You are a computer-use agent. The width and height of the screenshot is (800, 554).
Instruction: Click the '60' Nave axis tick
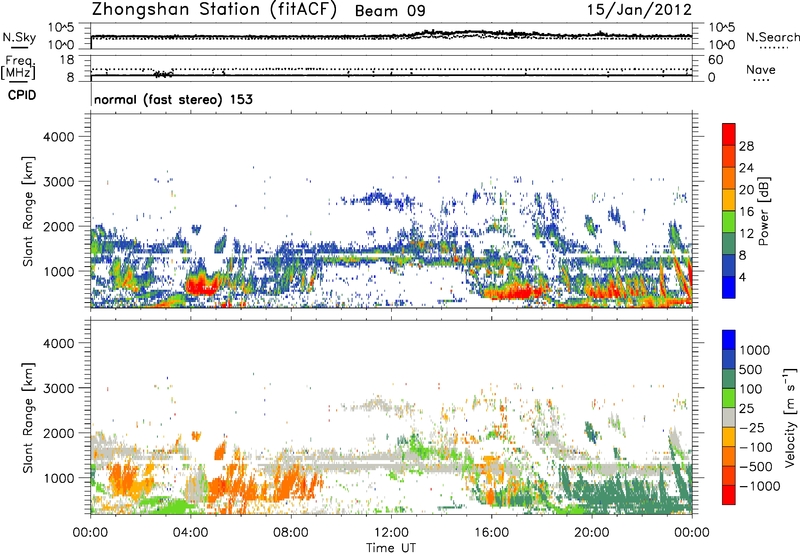tap(715, 60)
